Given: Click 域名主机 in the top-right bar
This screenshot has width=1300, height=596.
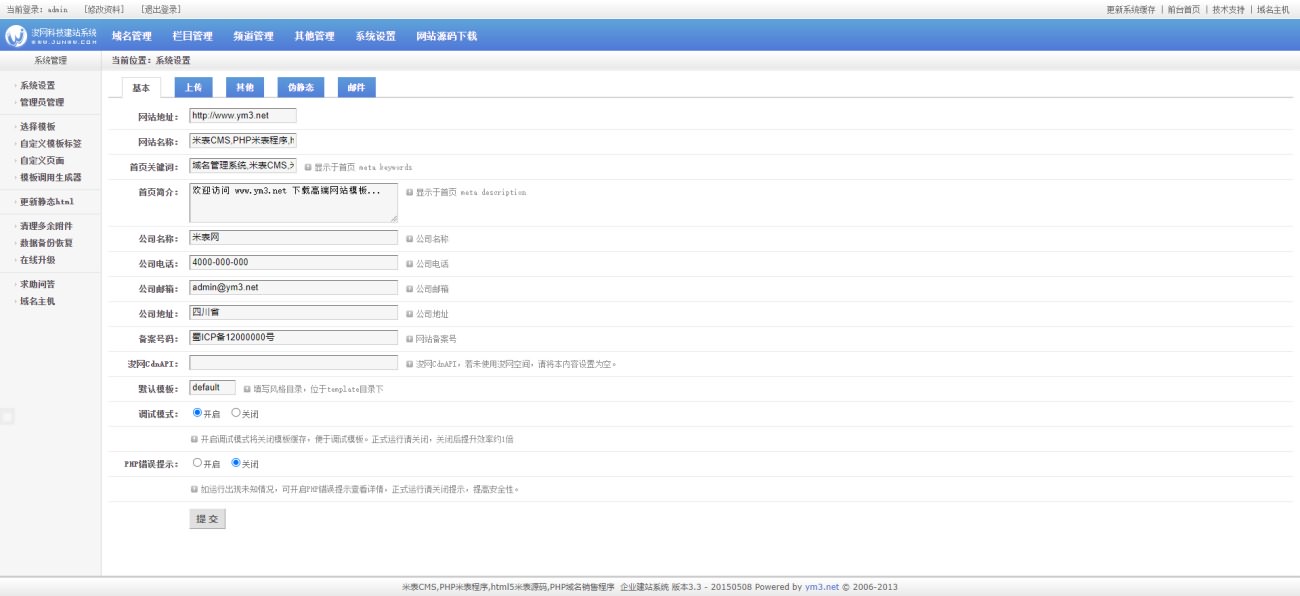Looking at the screenshot, I should [x=1273, y=9].
